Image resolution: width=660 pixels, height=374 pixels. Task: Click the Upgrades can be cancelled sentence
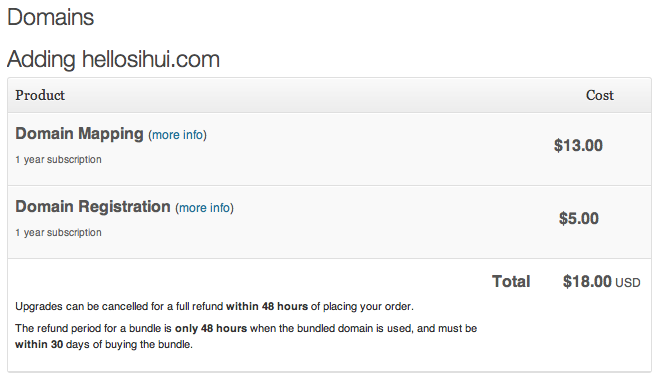point(214,306)
